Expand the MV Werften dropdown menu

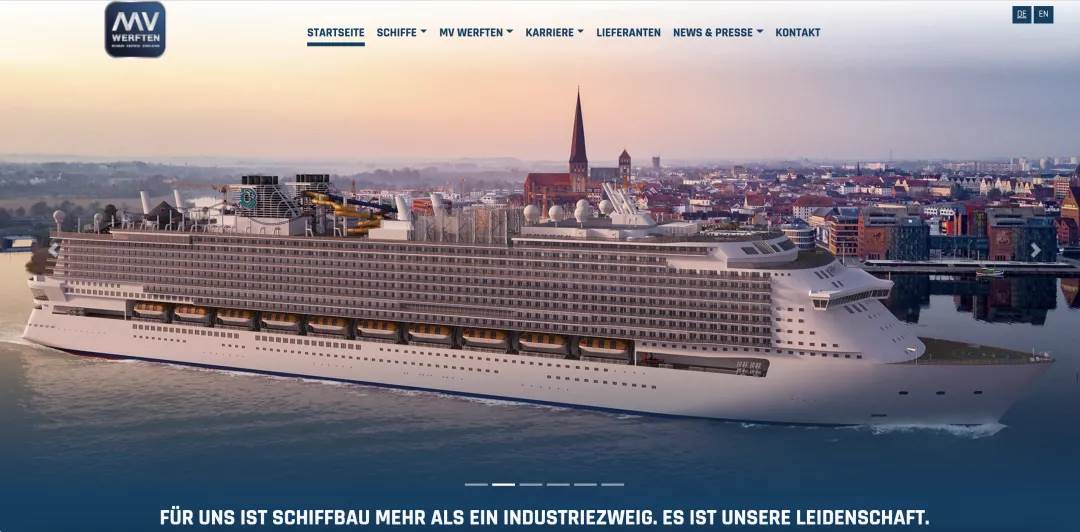pyautogui.click(x=476, y=32)
